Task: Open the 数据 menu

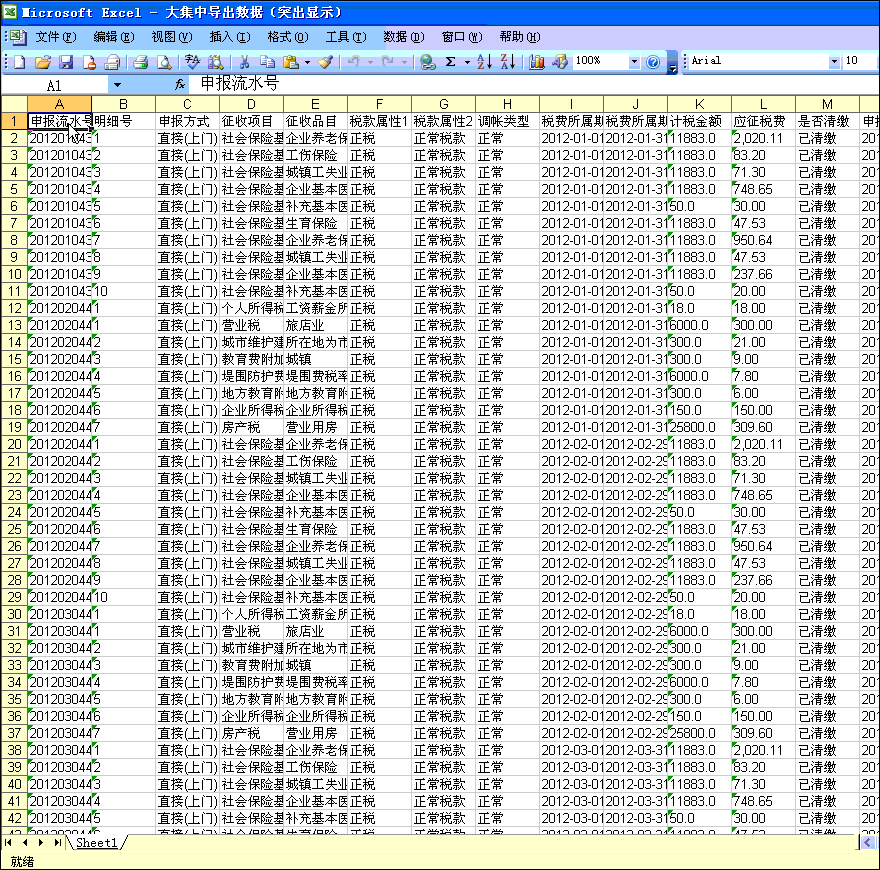Action: pyautogui.click(x=395, y=37)
